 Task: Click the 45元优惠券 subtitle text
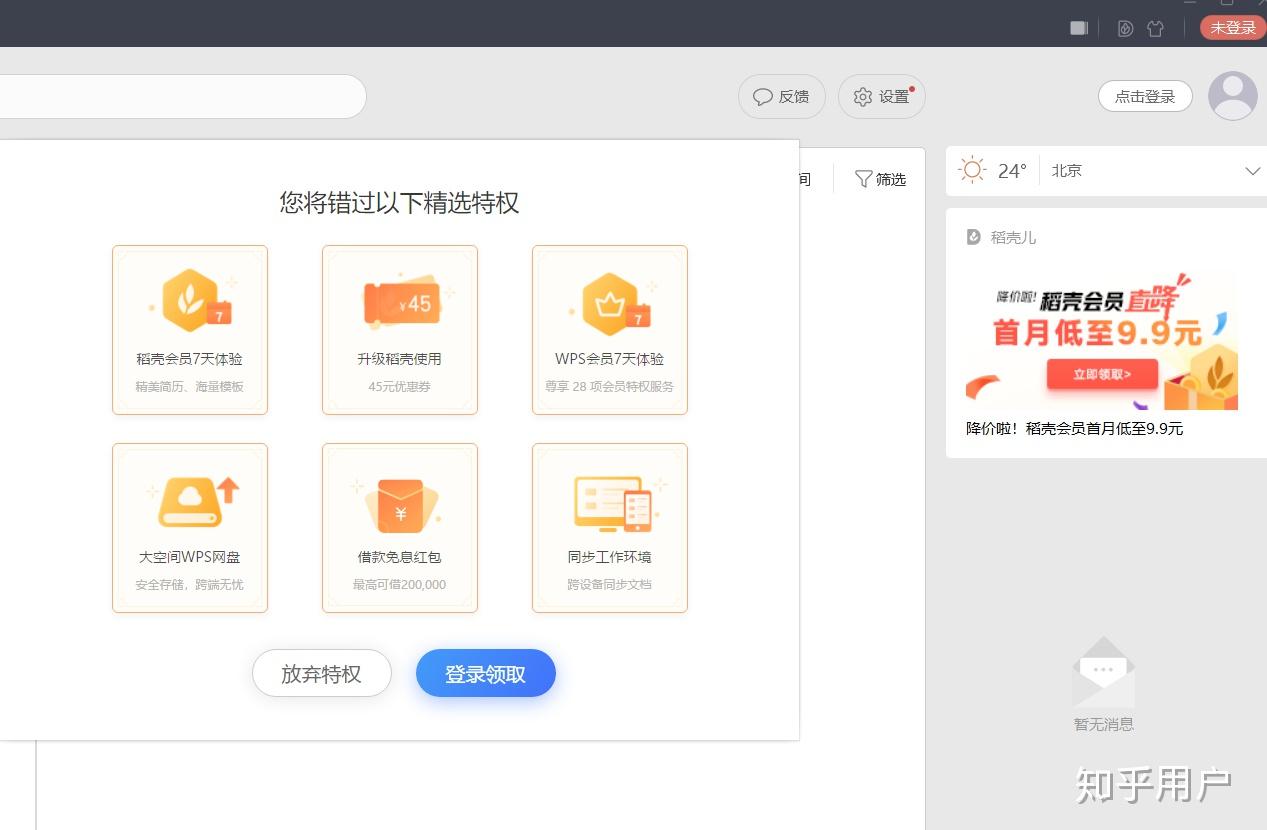coord(400,387)
